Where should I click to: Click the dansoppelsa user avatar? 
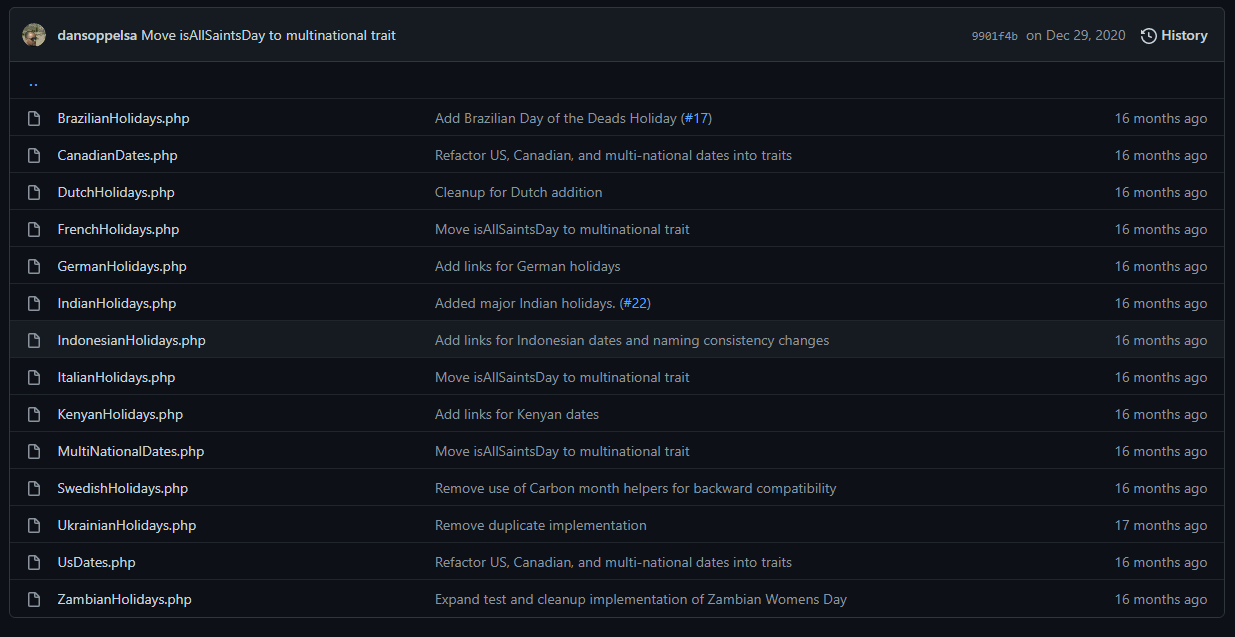click(x=34, y=35)
